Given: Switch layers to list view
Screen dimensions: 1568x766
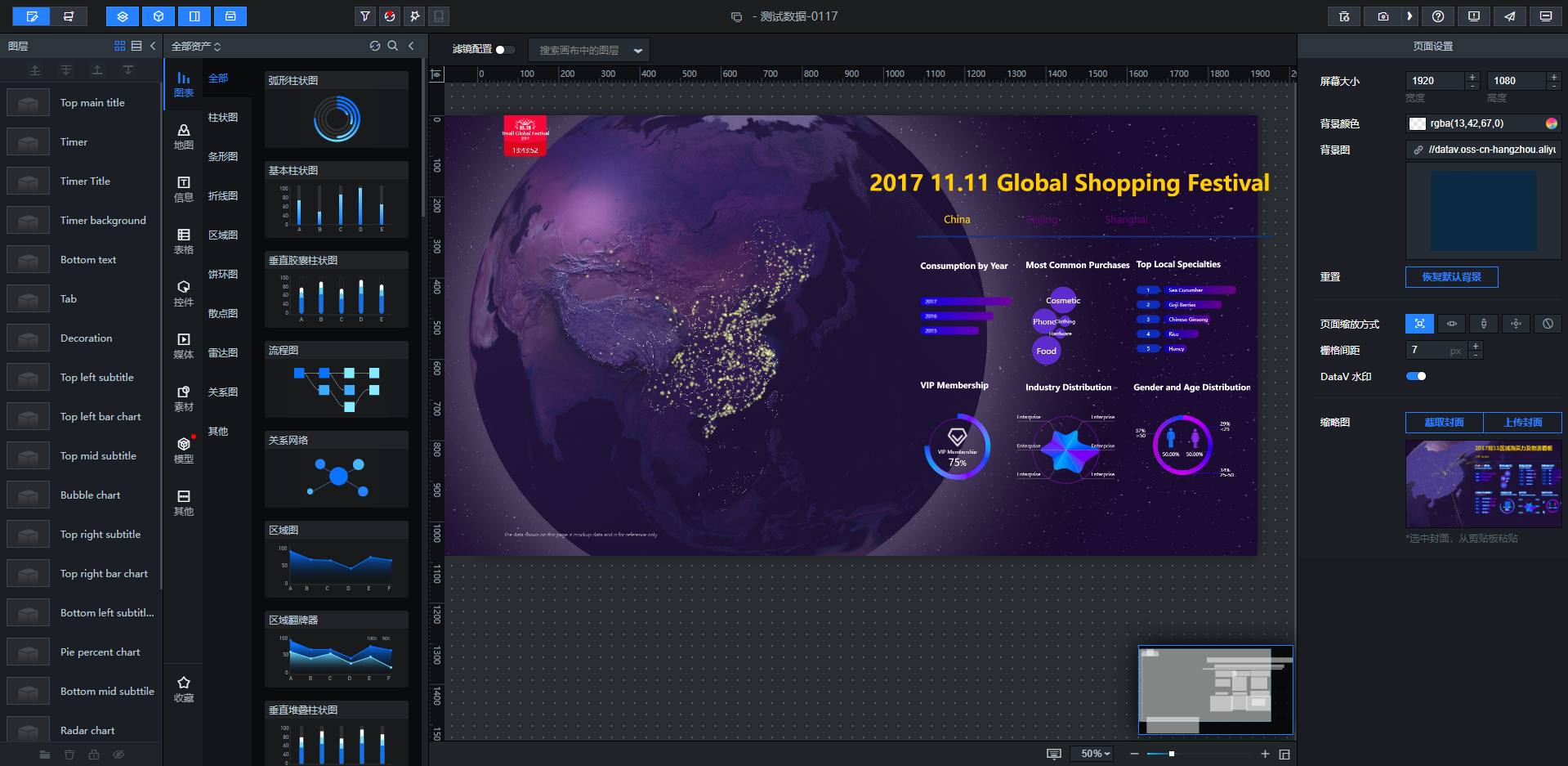Looking at the screenshot, I should [x=136, y=46].
